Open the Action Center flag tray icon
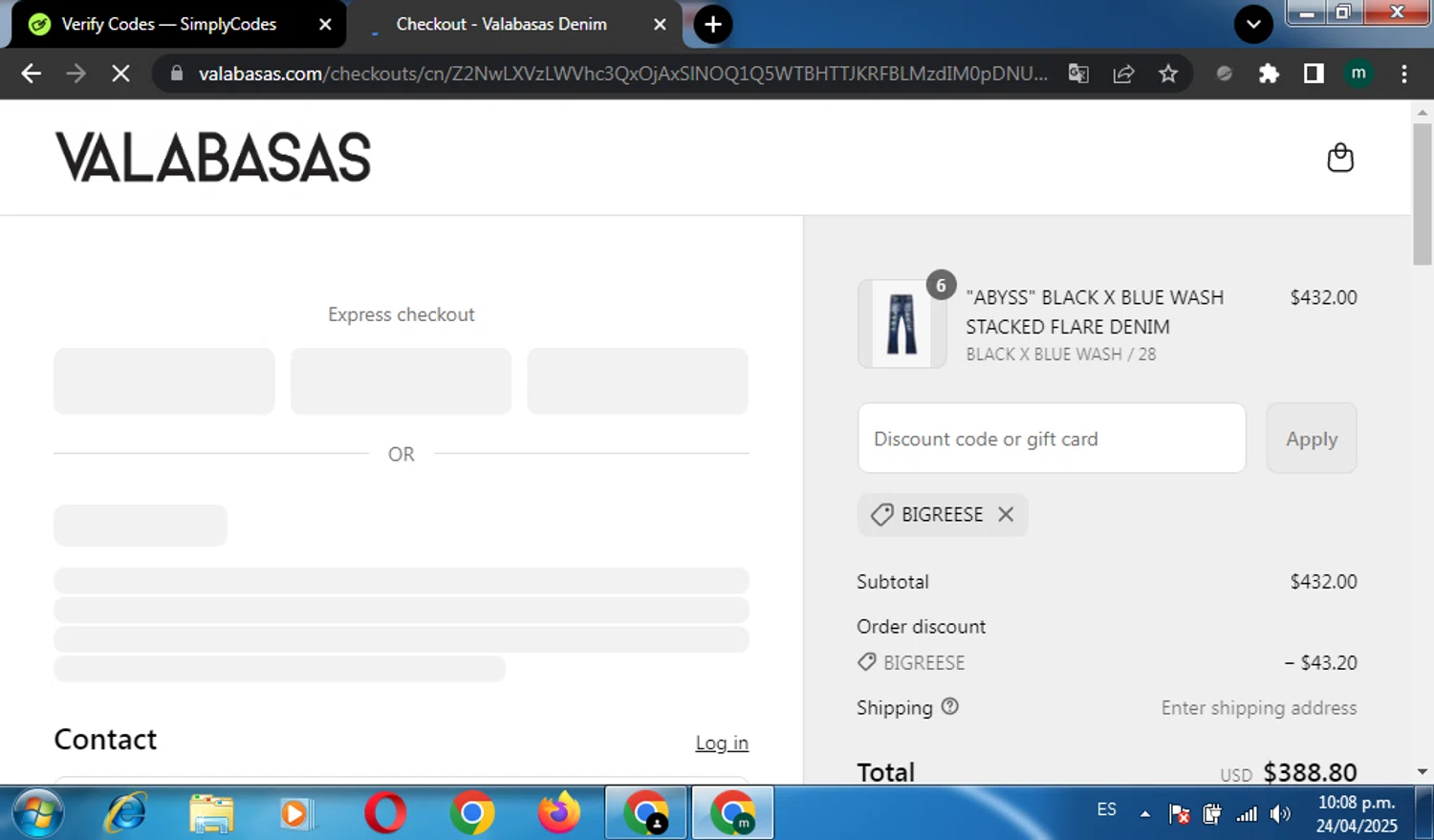Image resolution: width=1434 pixels, height=840 pixels. pyautogui.click(x=1180, y=814)
